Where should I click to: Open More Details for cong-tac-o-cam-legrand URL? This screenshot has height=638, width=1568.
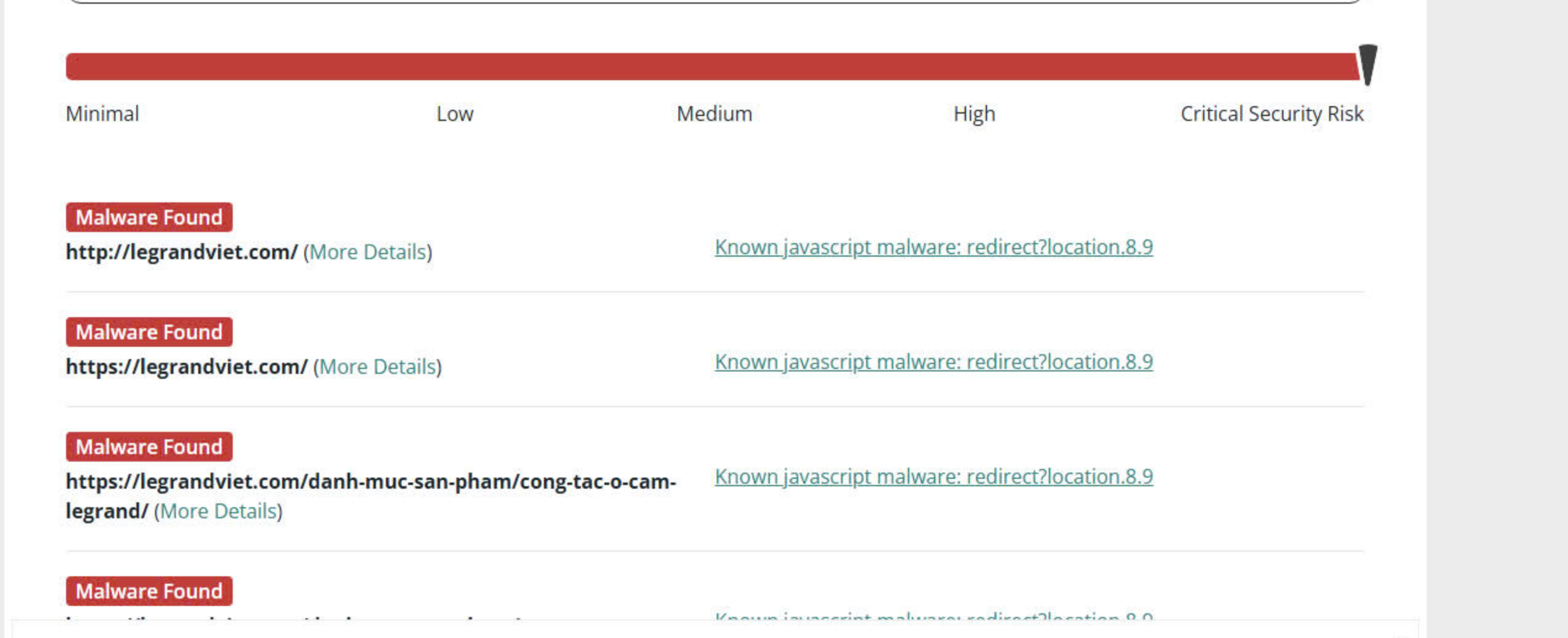(x=219, y=511)
